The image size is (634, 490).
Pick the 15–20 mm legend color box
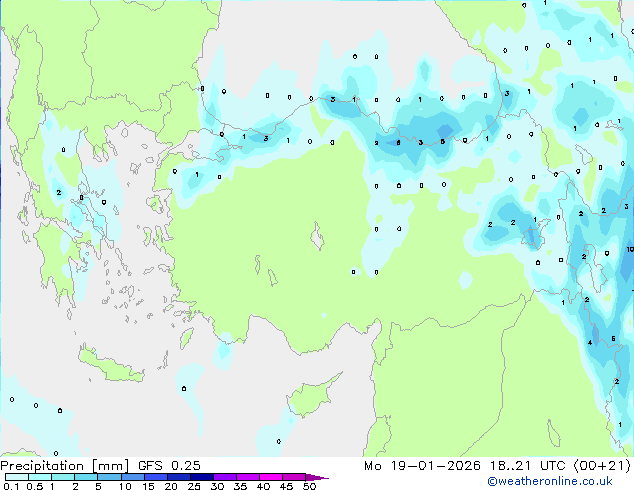tap(155, 477)
